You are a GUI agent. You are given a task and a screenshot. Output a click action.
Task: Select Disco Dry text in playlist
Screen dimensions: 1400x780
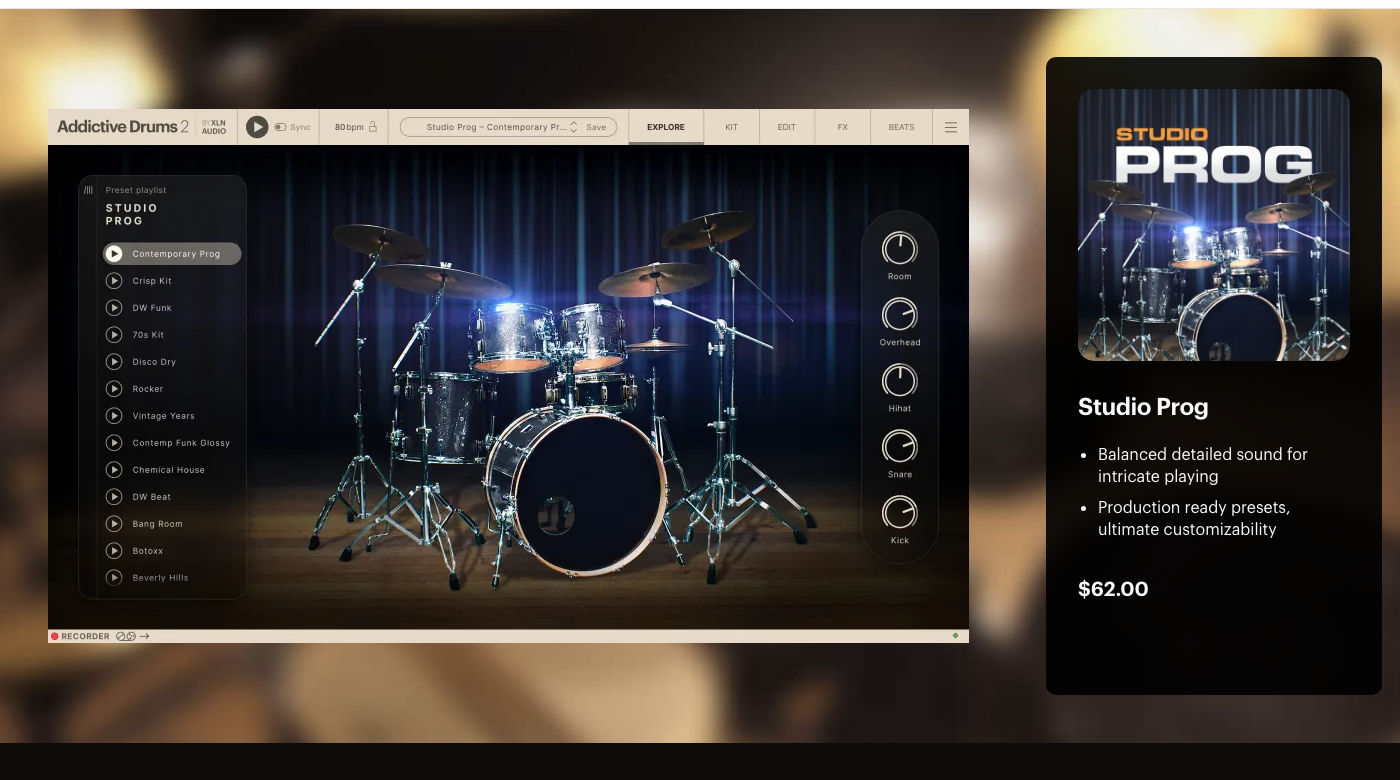click(x=154, y=362)
